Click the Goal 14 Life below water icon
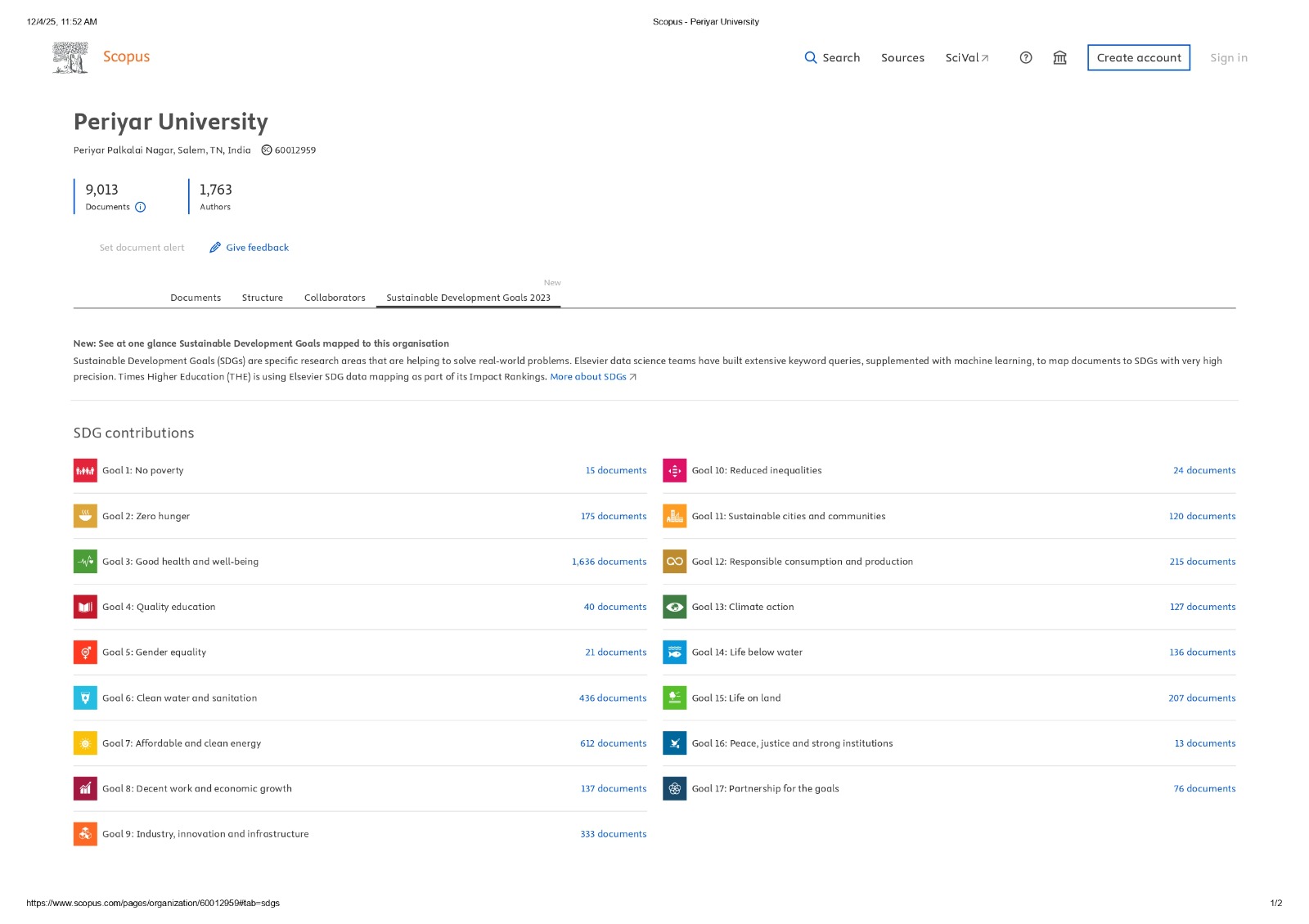This screenshot has width=1309, height=924. point(674,653)
